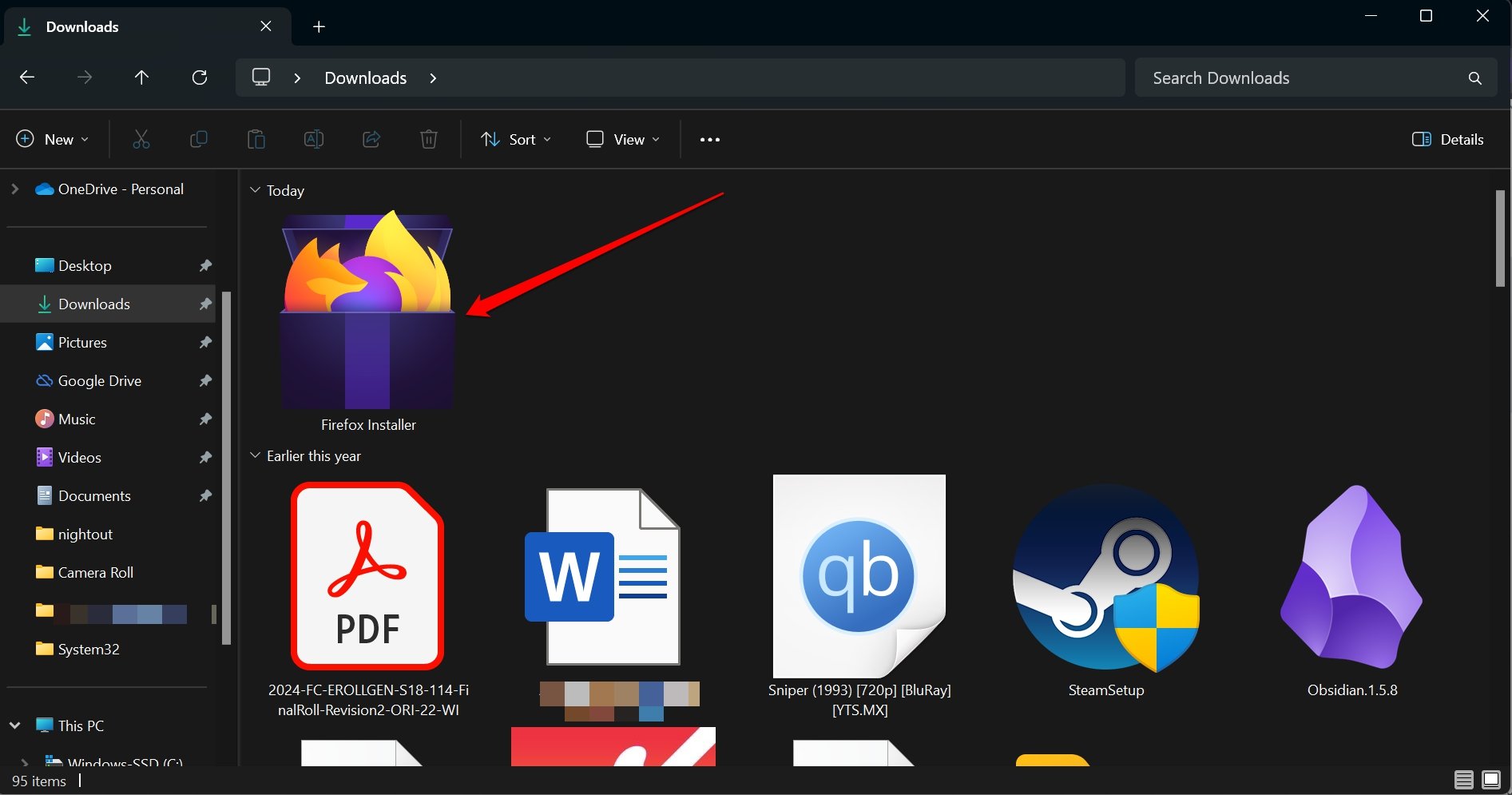Viewport: 1512px width, 795px height.
Task: Maximize the File Explorer window
Action: pos(1426,16)
